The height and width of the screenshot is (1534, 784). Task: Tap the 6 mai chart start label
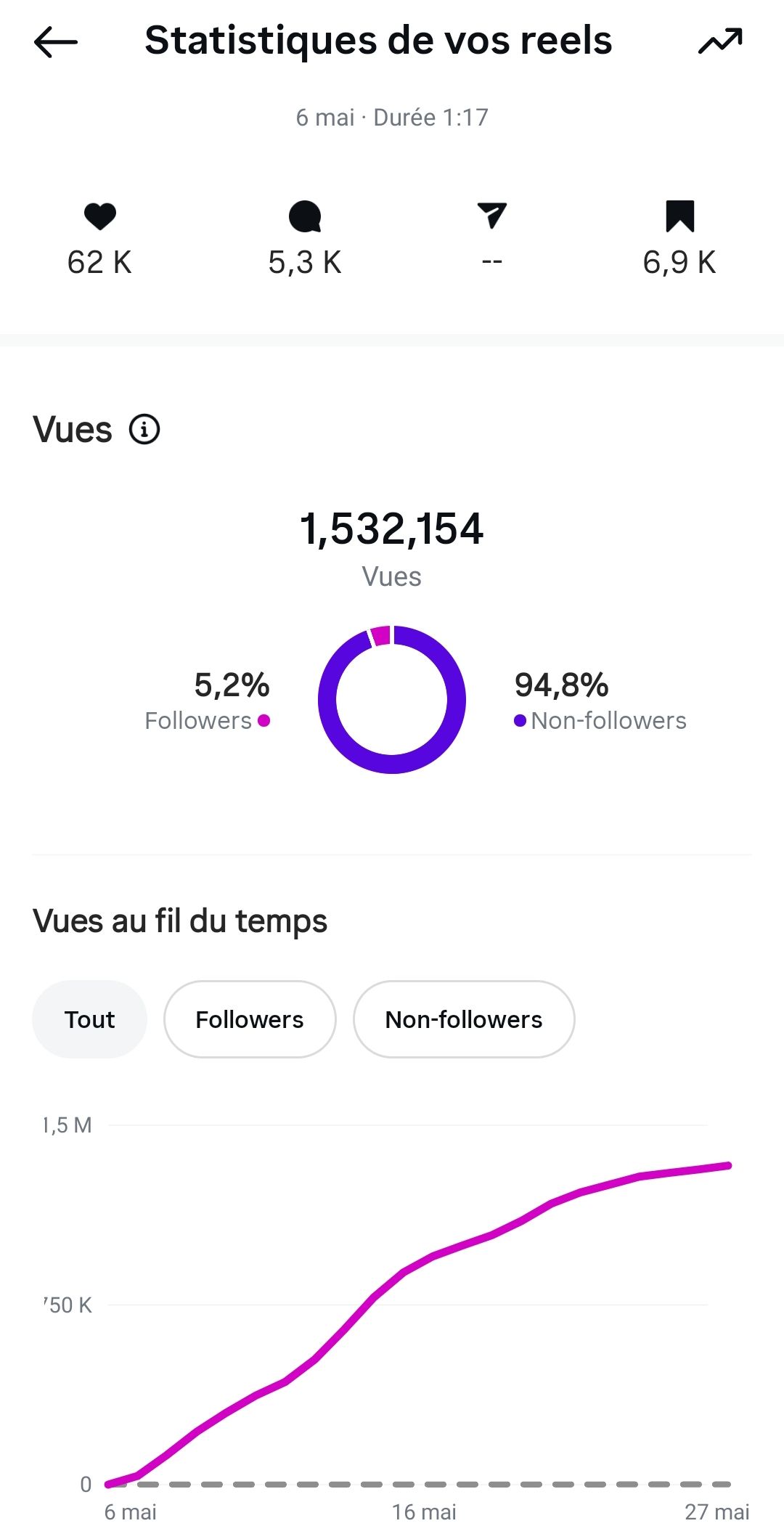(130, 1512)
